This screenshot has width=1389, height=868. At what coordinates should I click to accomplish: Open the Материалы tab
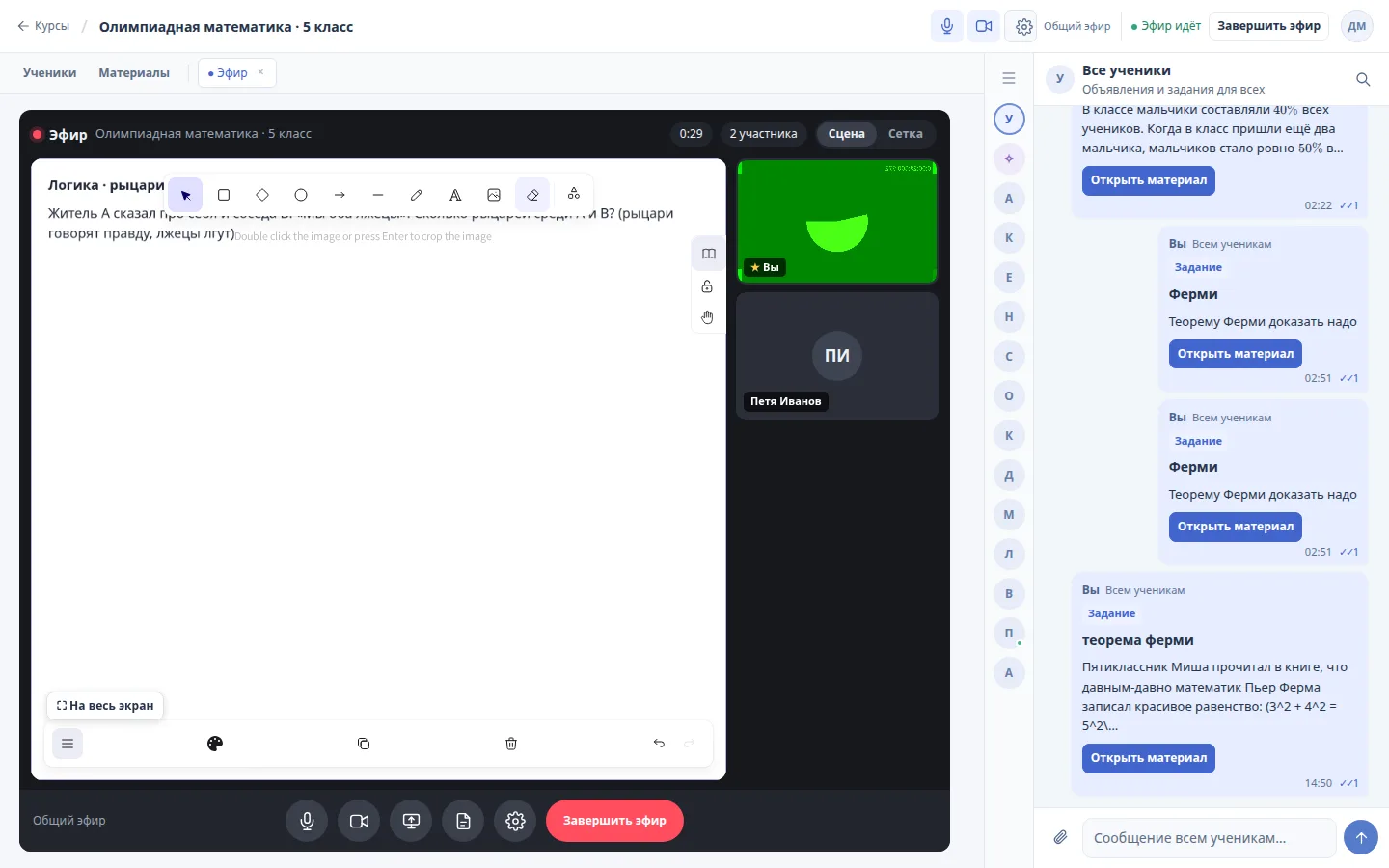click(134, 73)
